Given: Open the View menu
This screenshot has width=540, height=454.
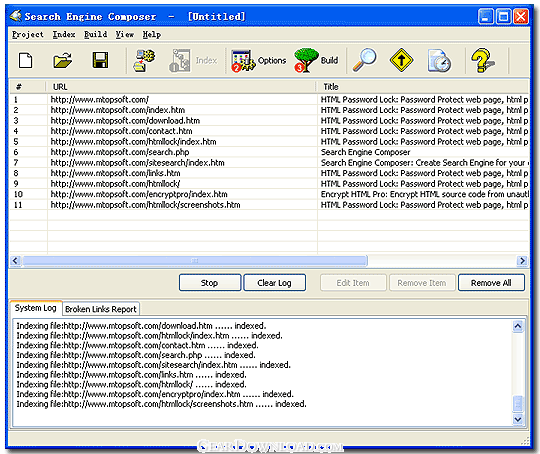Looking at the screenshot, I should click(x=124, y=34).
